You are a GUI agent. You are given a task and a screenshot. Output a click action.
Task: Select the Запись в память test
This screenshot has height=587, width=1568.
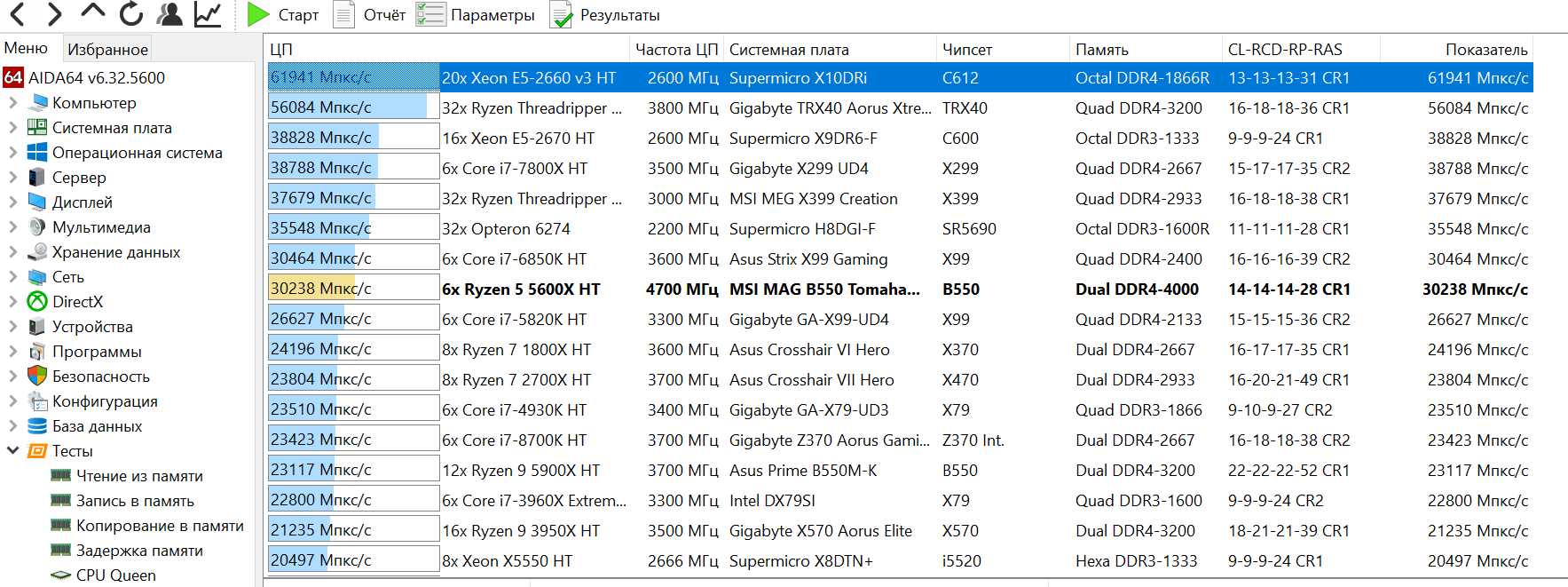coord(135,501)
